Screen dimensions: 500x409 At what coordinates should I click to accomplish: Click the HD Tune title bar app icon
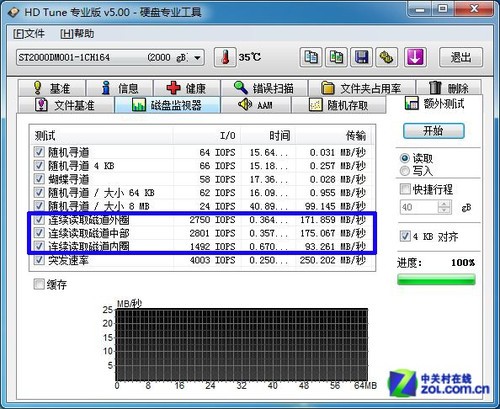[14, 12]
